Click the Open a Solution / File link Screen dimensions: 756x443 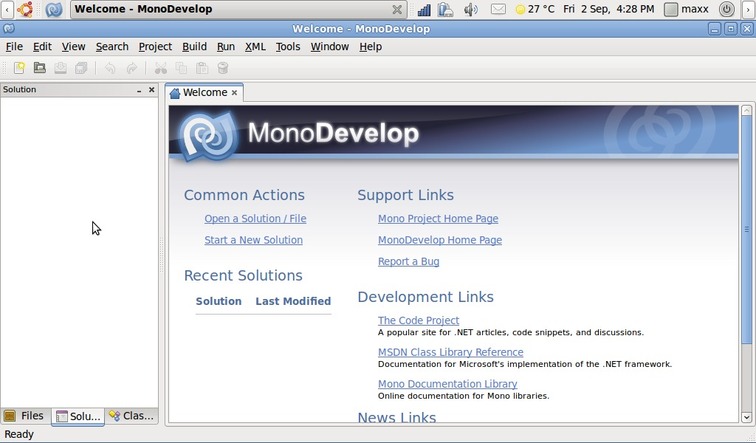pyautogui.click(x=255, y=219)
